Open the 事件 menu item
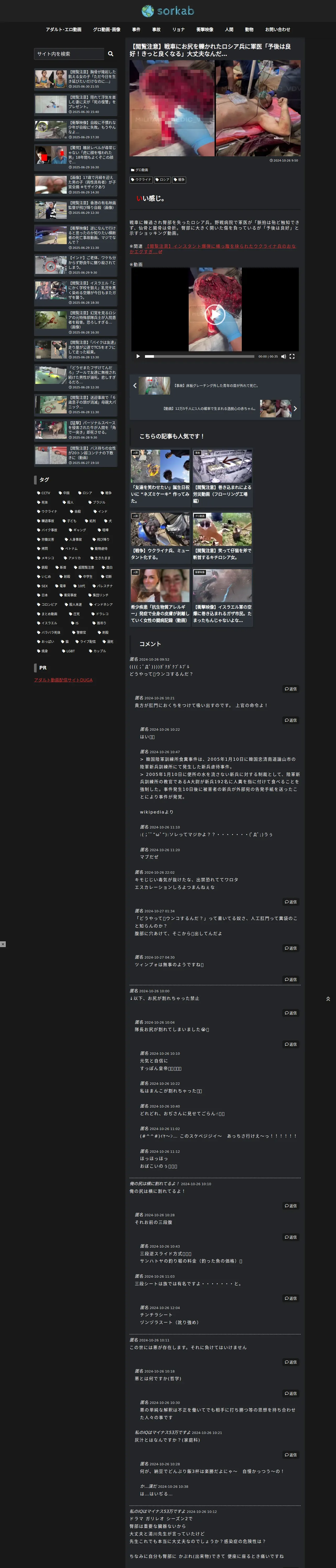This screenshot has height=1568, width=336. [x=136, y=29]
